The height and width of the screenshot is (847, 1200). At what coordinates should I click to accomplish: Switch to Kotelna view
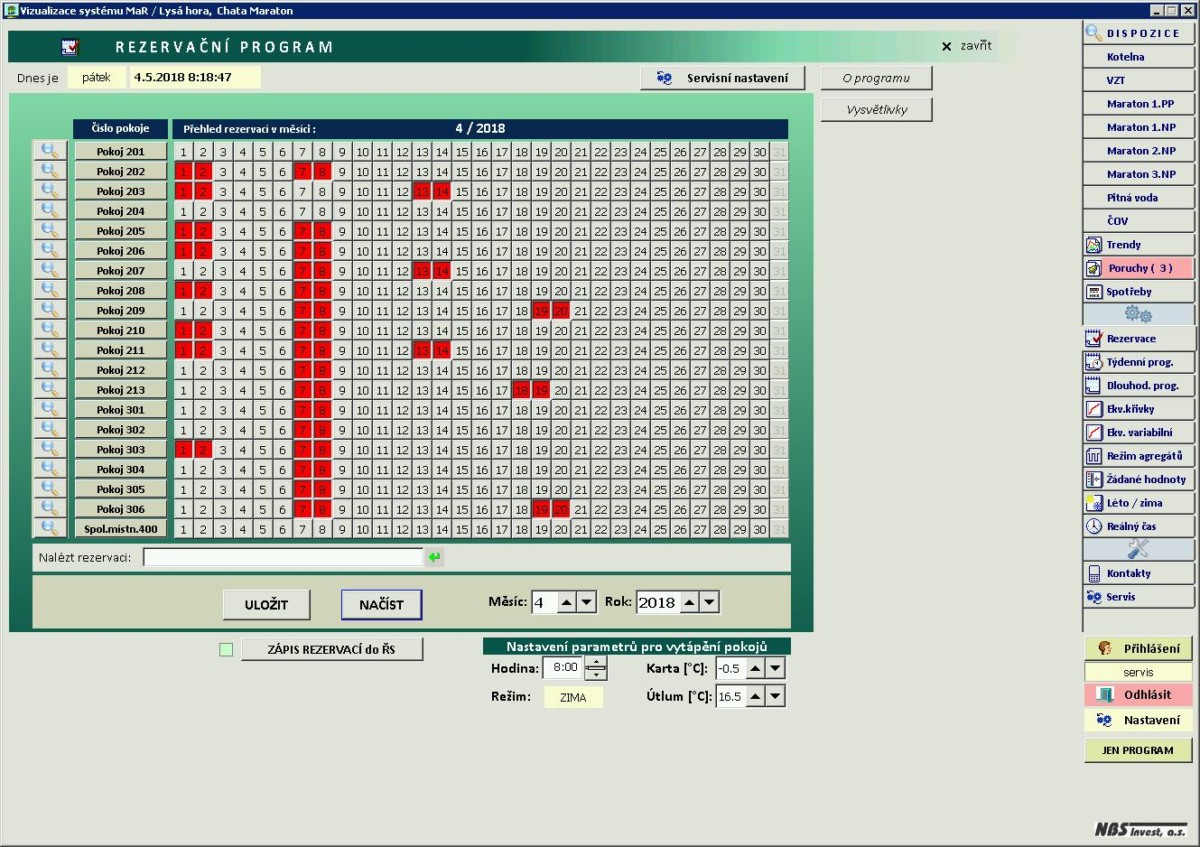[x=1138, y=57]
